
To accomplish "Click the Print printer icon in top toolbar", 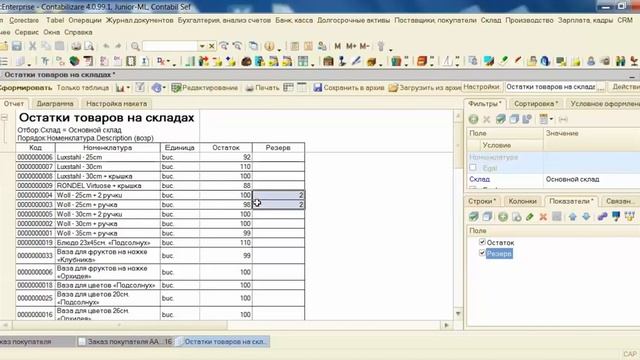I will [x=76, y=46].
